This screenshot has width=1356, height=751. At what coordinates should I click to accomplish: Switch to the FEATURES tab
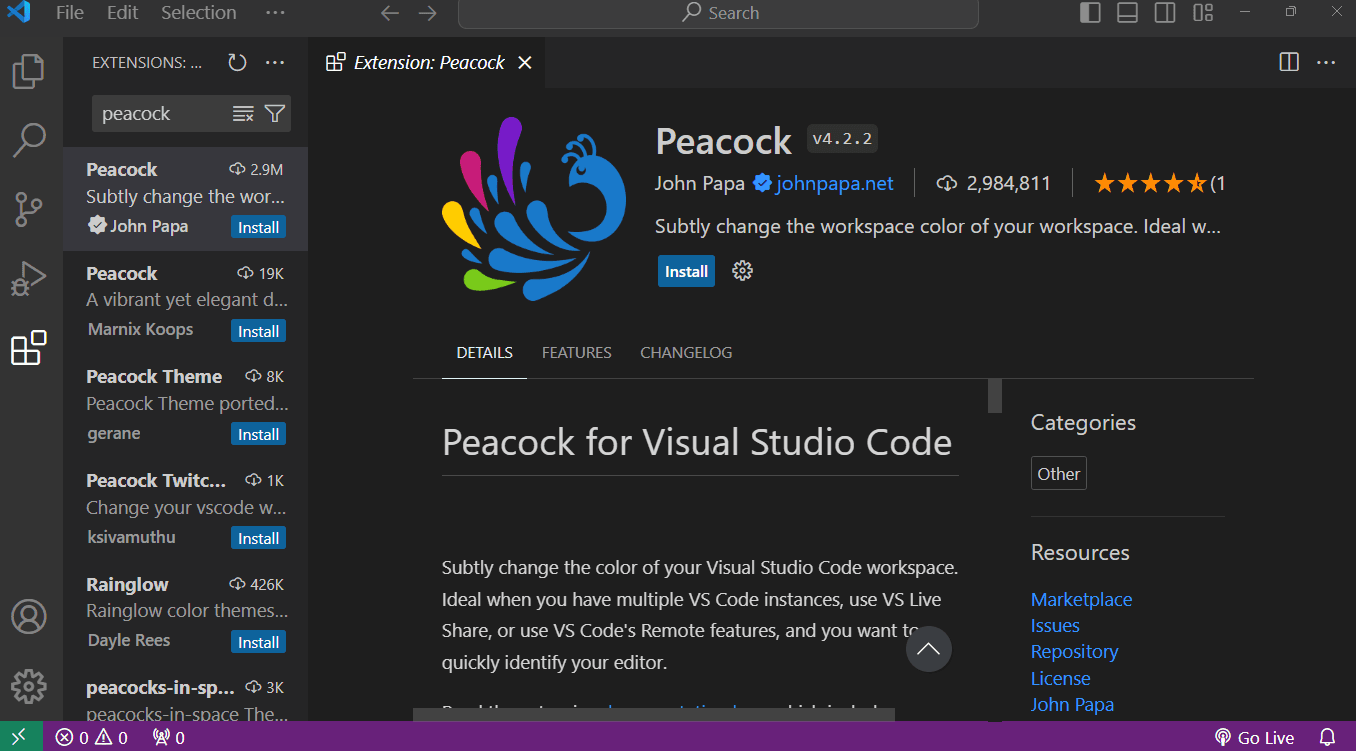pyautogui.click(x=576, y=352)
